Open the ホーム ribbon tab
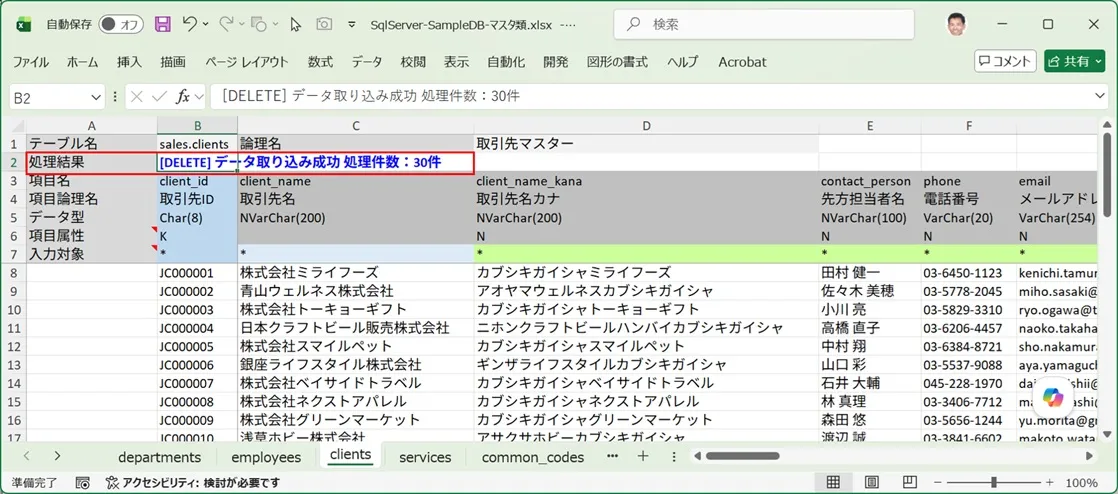This screenshot has width=1118, height=494. click(x=83, y=62)
